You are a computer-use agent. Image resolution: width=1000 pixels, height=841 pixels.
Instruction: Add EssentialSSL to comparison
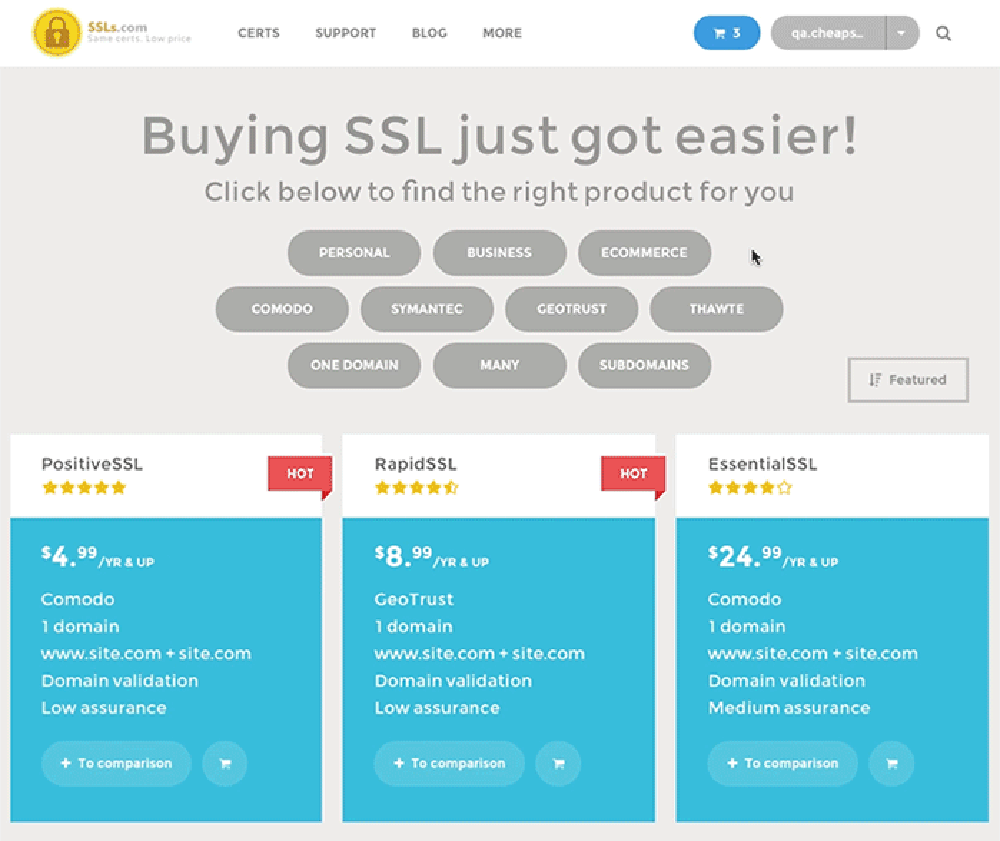tap(783, 763)
